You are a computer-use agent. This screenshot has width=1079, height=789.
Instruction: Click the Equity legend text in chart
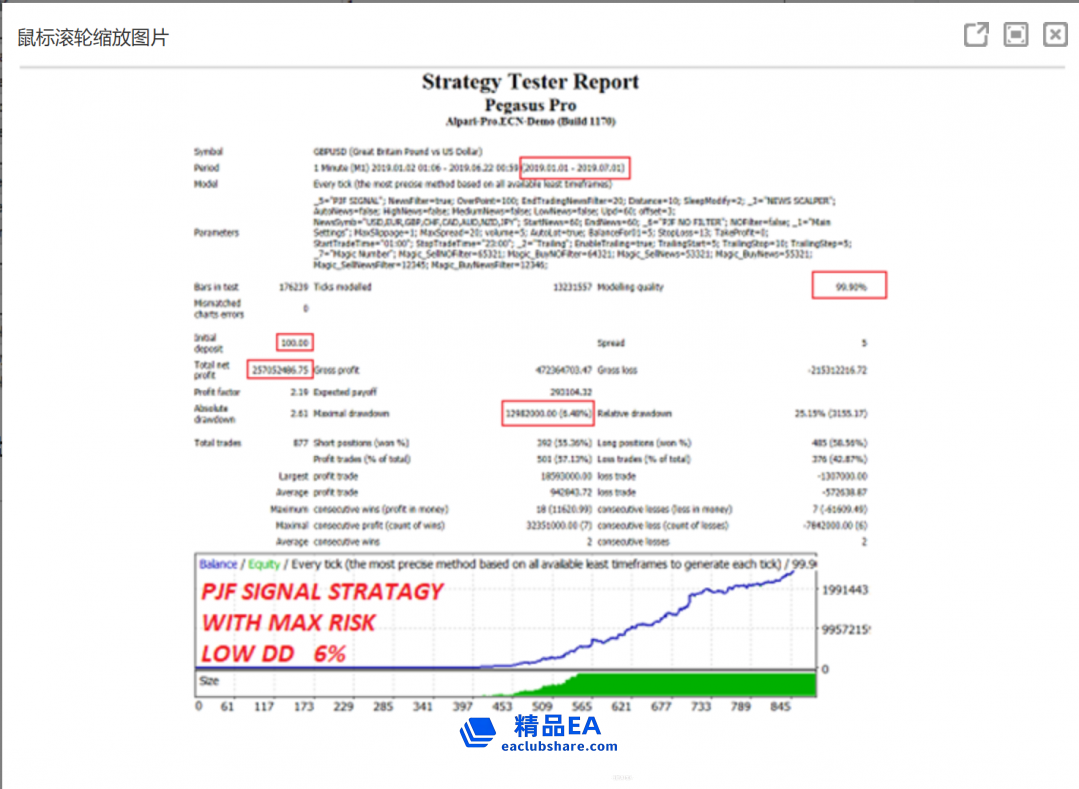264,564
